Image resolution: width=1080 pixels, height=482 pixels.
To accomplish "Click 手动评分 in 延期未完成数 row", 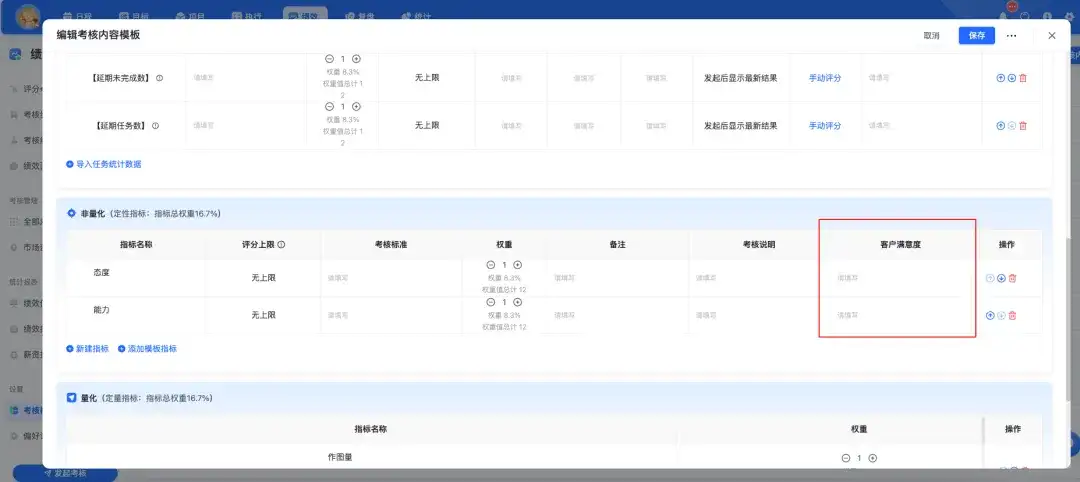I will [825, 78].
